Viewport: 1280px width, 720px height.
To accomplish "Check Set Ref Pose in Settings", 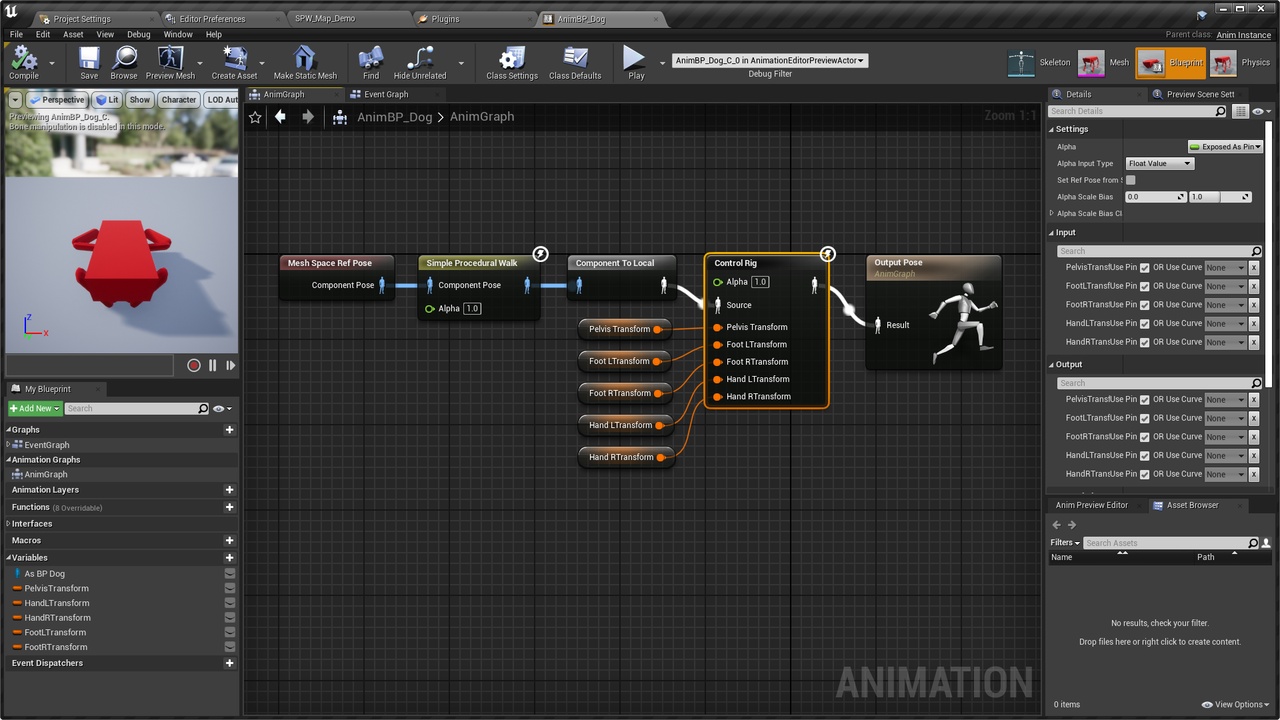I will pos(1130,180).
